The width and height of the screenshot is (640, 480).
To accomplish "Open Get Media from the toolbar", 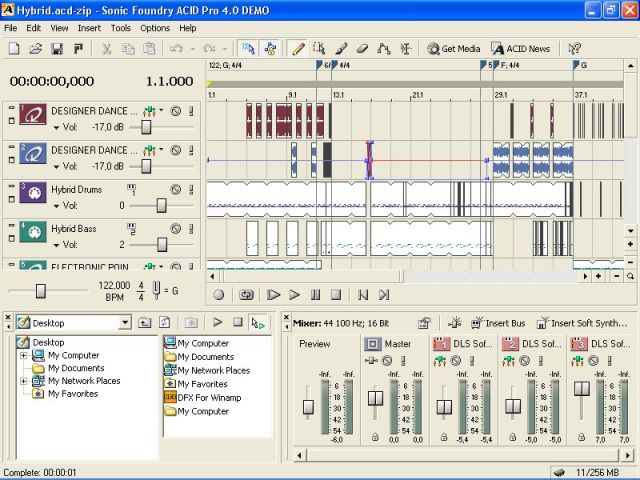I will [x=453, y=49].
